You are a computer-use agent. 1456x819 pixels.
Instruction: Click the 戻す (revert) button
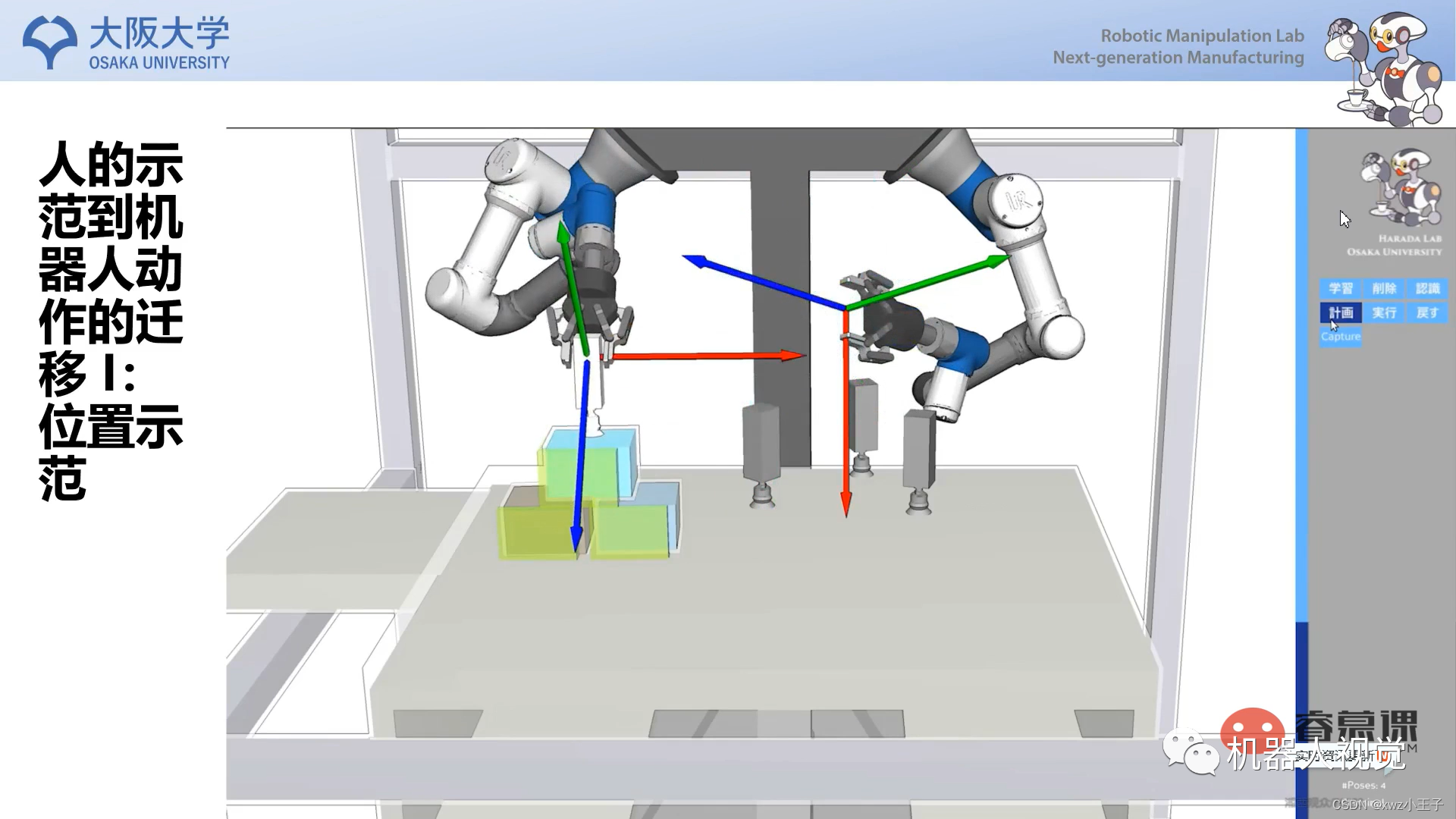[x=1427, y=312]
